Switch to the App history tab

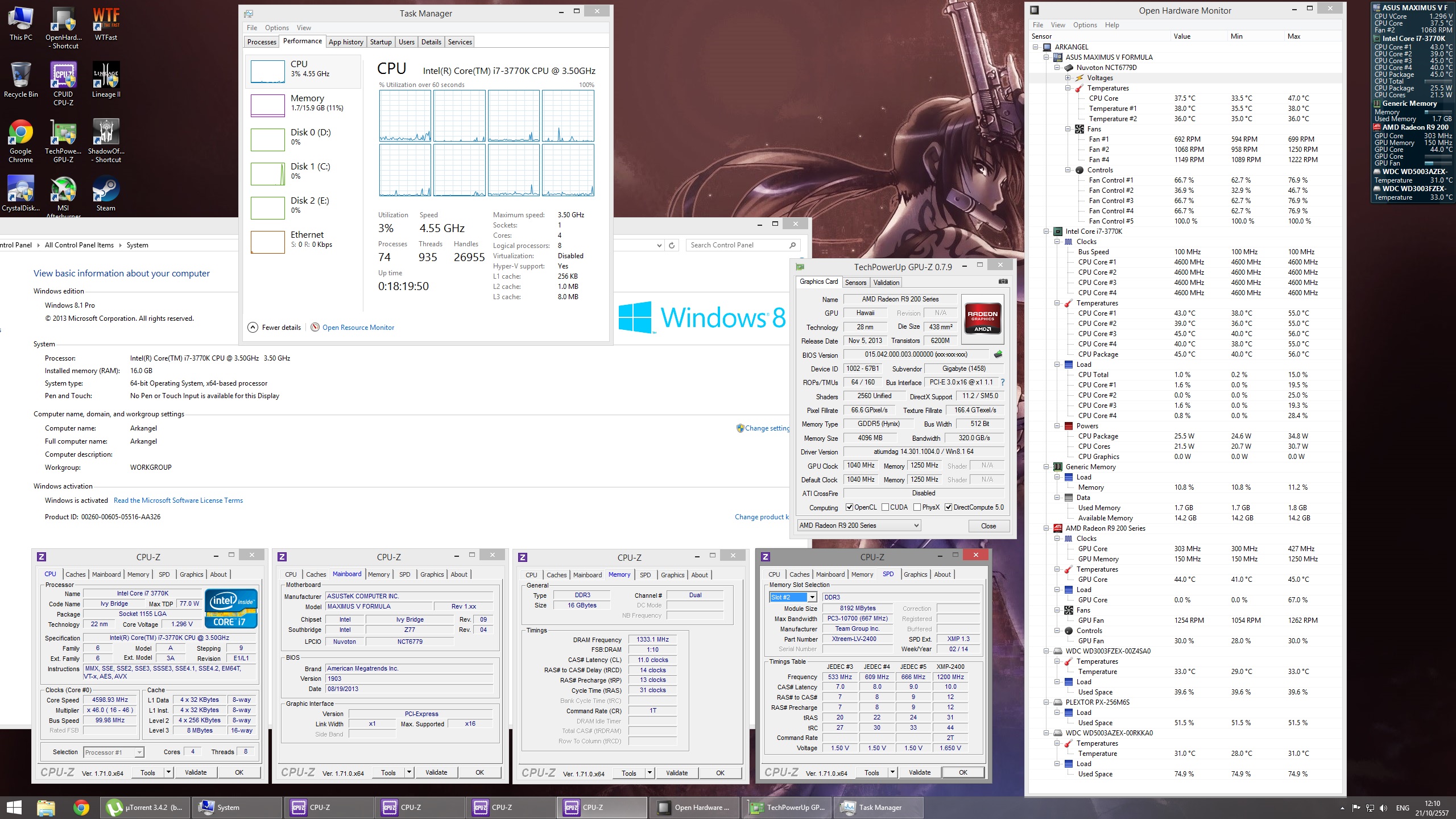click(345, 42)
